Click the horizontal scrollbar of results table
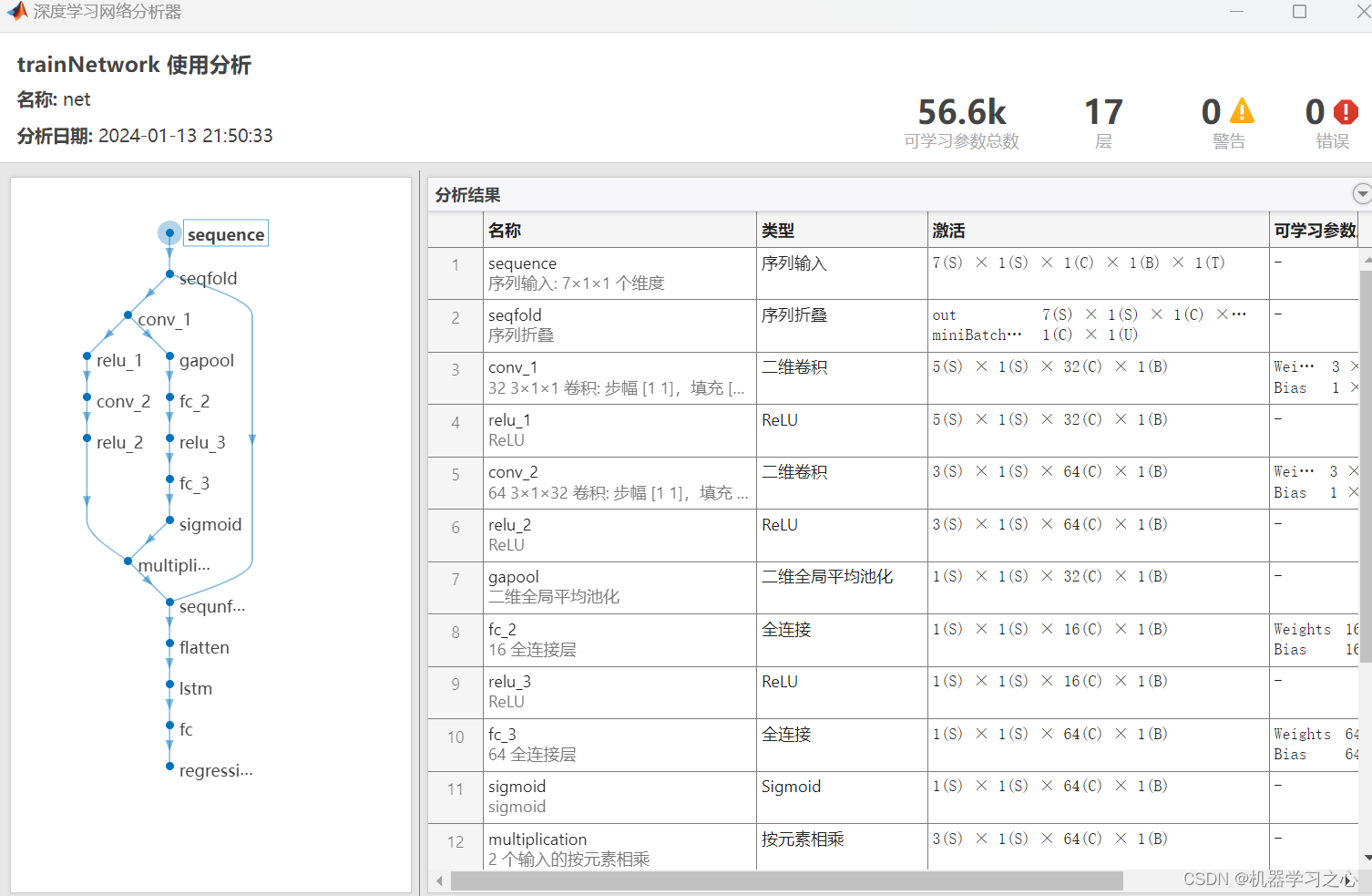This screenshot has width=1372, height=896. (x=787, y=881)
